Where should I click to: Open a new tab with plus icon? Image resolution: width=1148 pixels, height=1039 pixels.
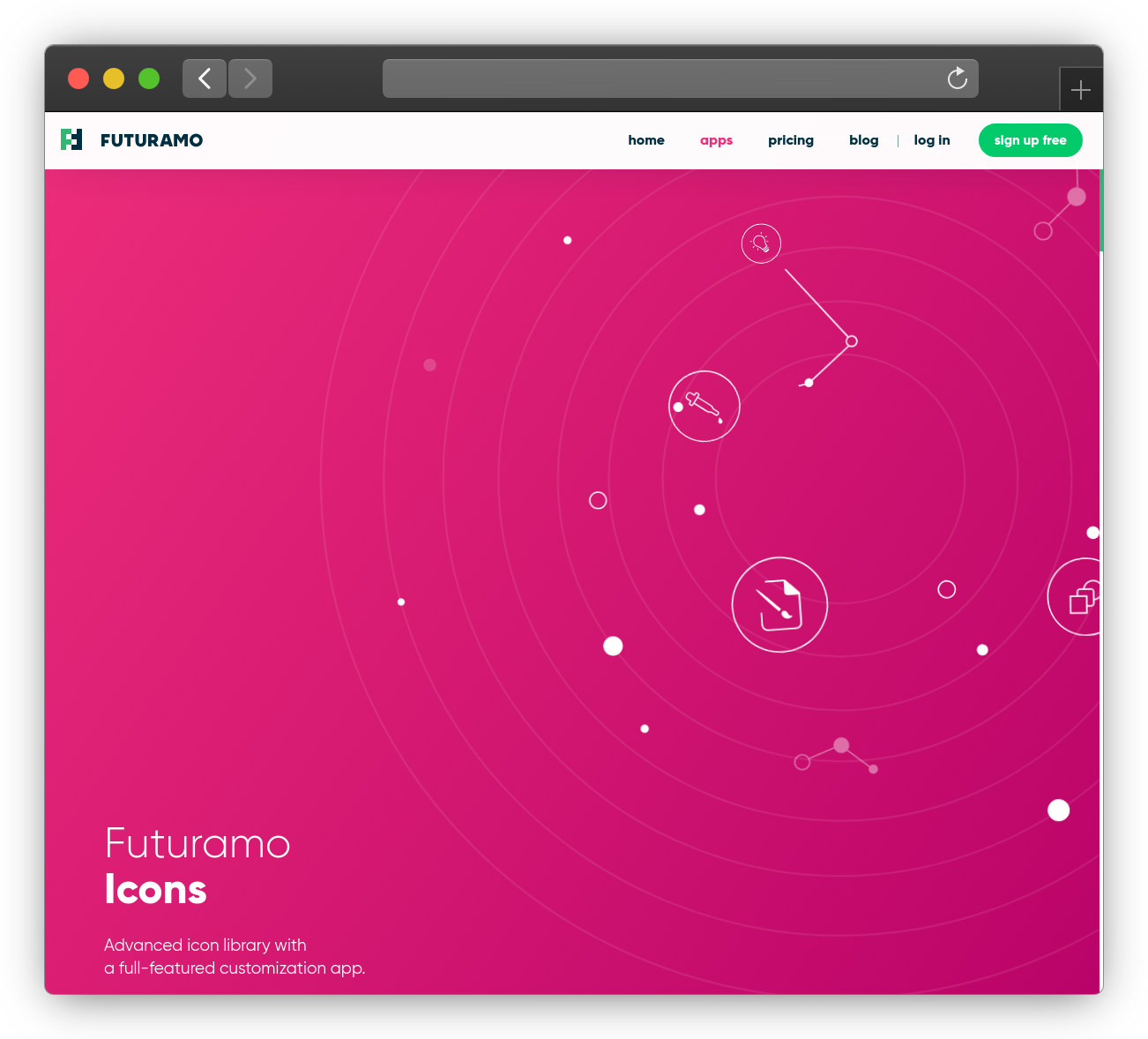pyautogui.click(x=1081, y=89)
